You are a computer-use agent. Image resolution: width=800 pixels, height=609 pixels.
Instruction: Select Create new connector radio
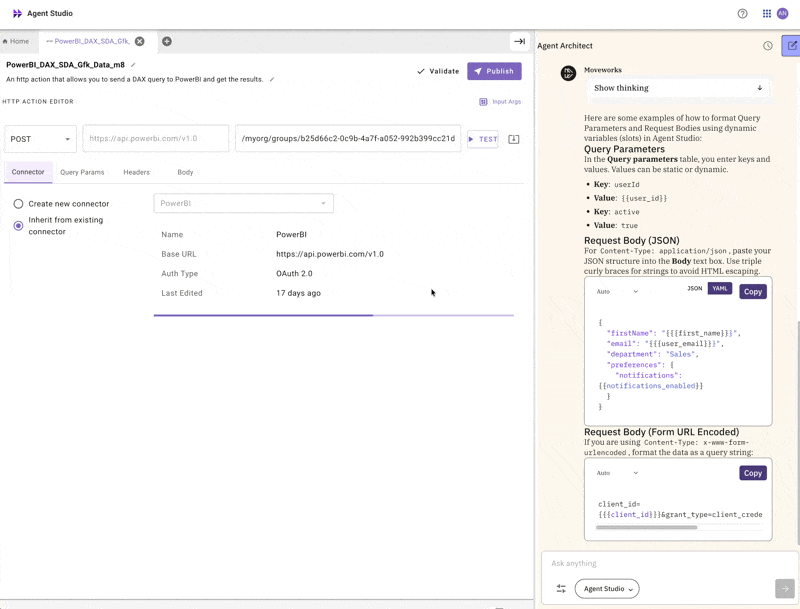(18, 204)
